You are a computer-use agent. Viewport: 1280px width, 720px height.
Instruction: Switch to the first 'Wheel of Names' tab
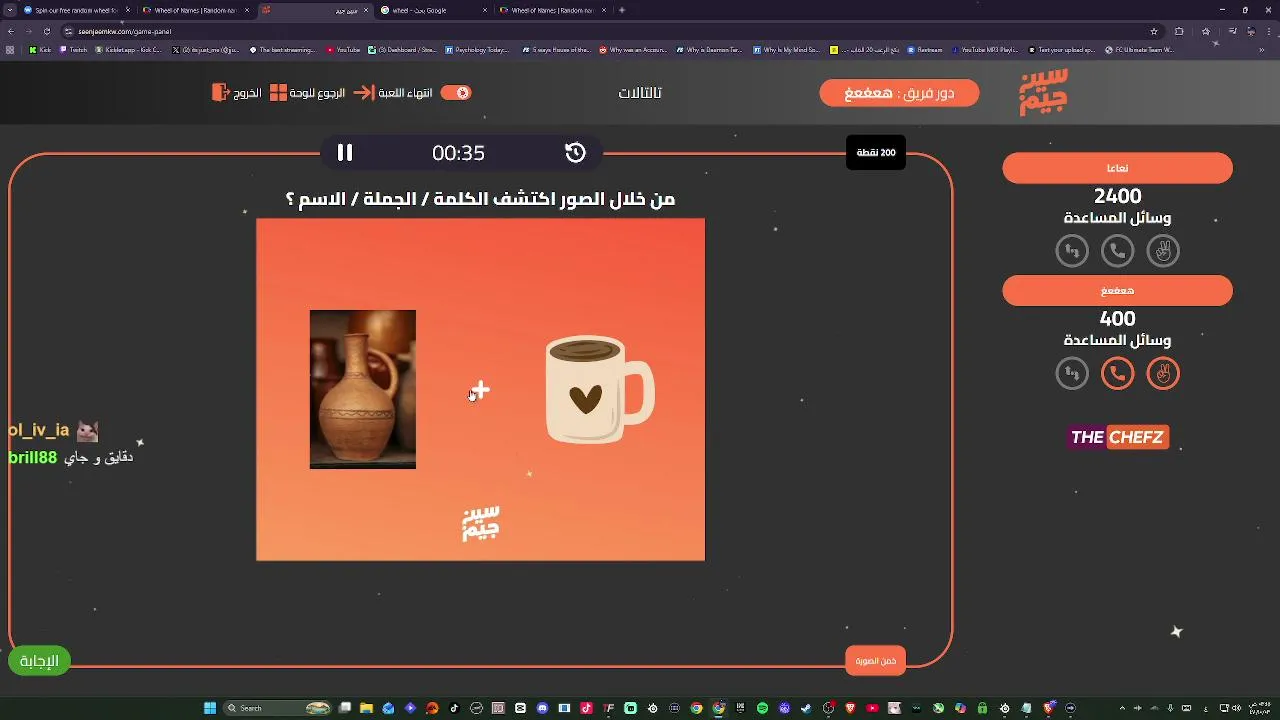pos(195,10)
